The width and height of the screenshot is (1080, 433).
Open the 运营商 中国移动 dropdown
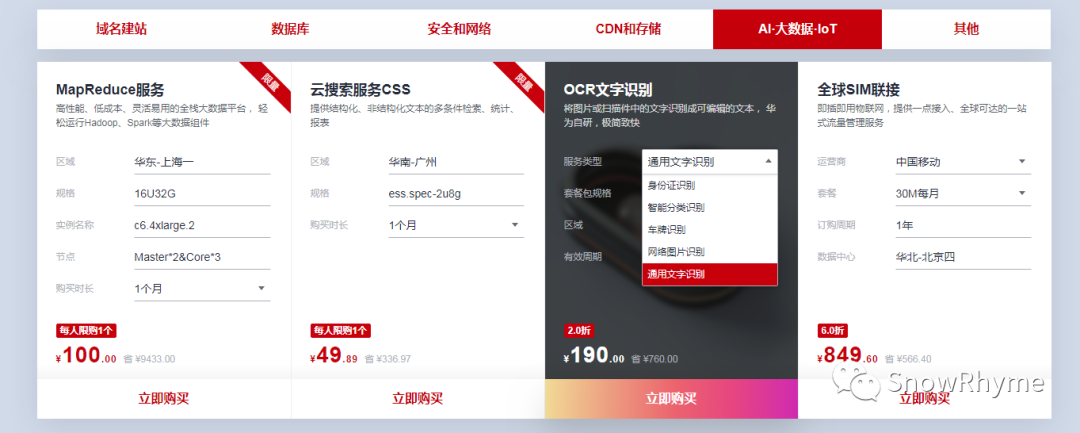[x=963, y=162]
